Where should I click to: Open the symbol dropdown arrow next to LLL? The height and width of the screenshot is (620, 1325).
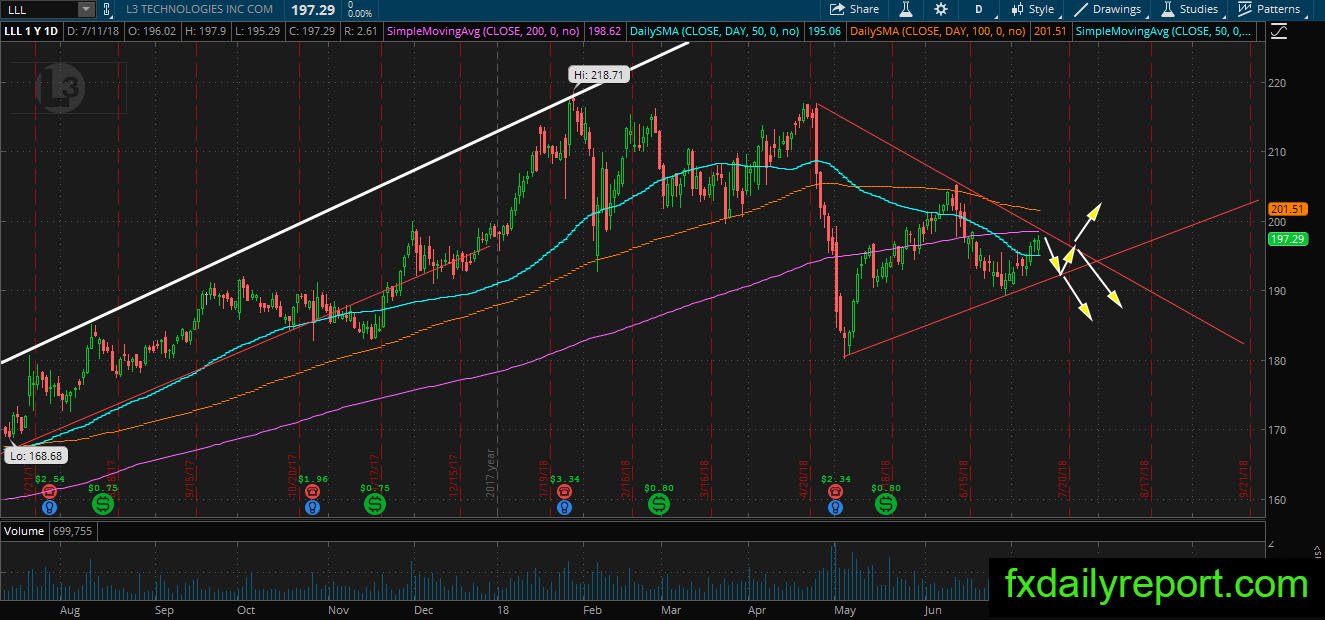point(86,9)
